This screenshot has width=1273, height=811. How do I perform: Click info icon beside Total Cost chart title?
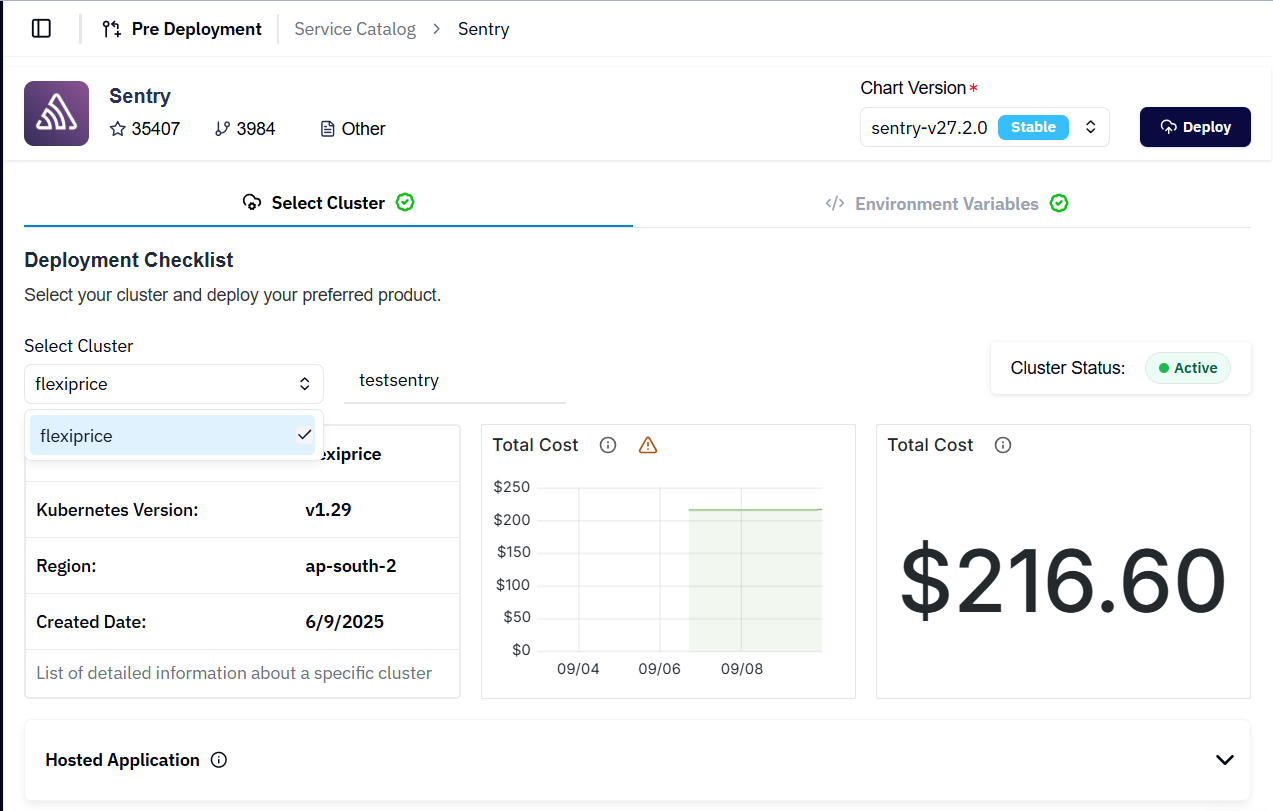[608, 445]
